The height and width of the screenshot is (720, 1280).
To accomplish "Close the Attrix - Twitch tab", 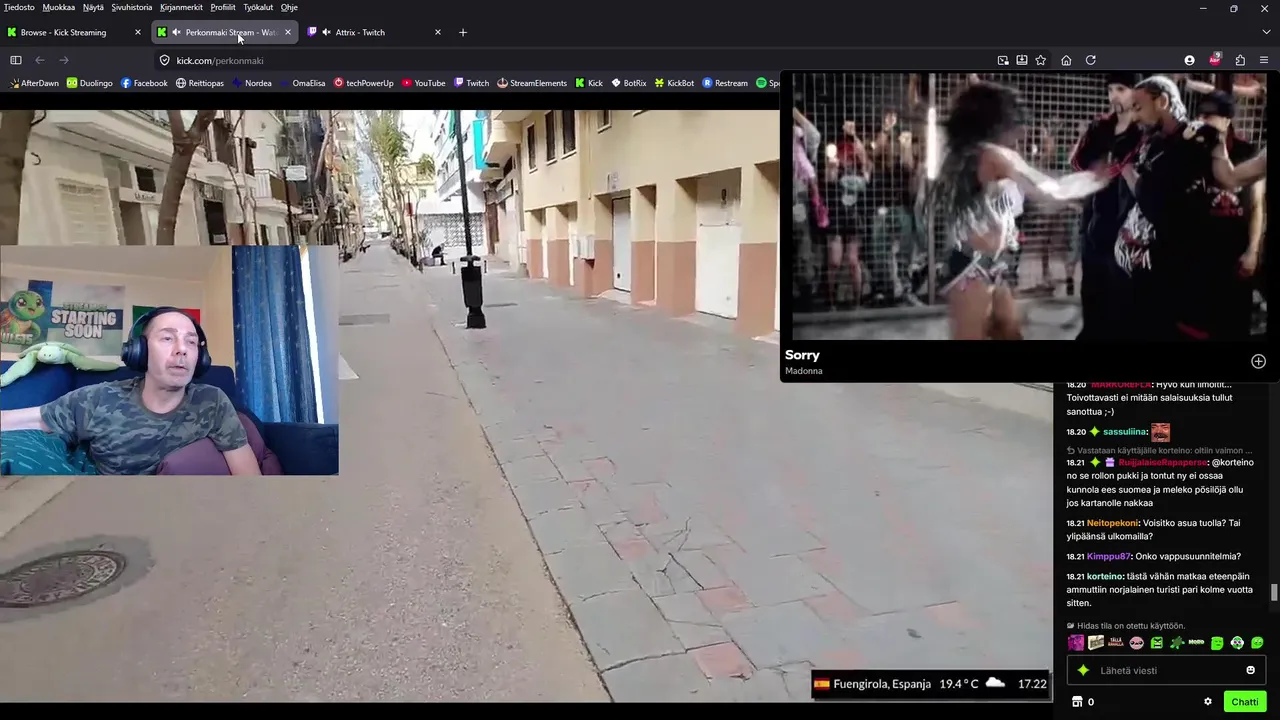I will coord(438,32).
